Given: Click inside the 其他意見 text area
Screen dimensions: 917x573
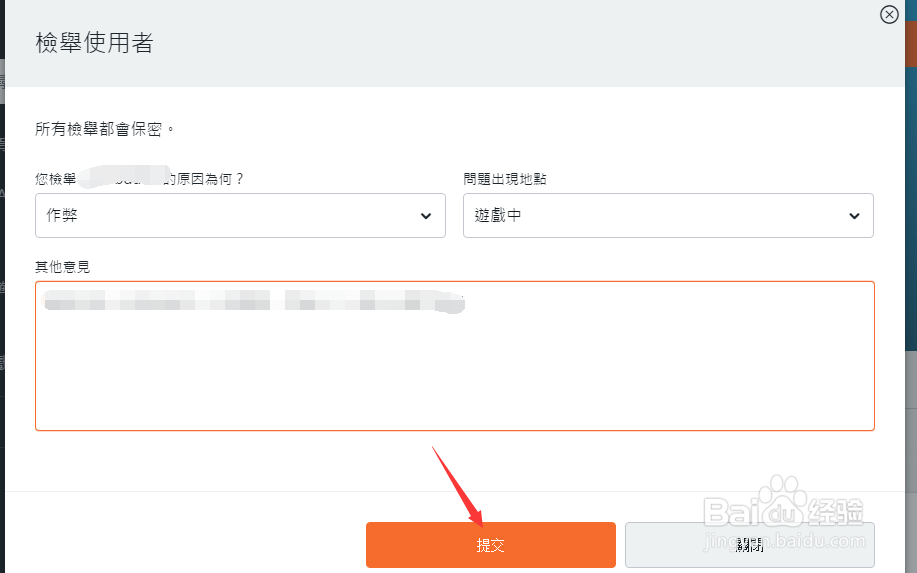Looking at the screenshot, I should coord(455,356).
